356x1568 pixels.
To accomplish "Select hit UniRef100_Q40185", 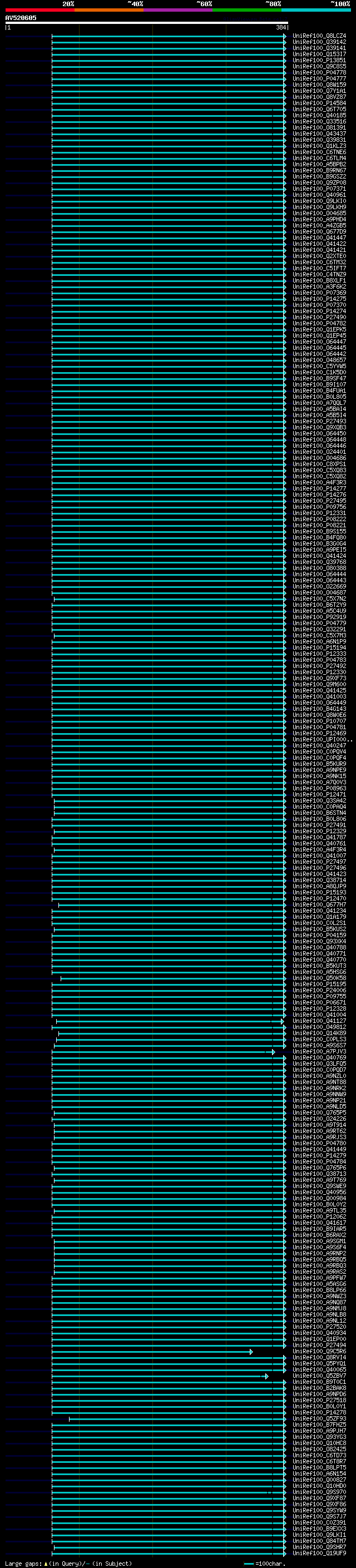I will click(x=319, y=115).
